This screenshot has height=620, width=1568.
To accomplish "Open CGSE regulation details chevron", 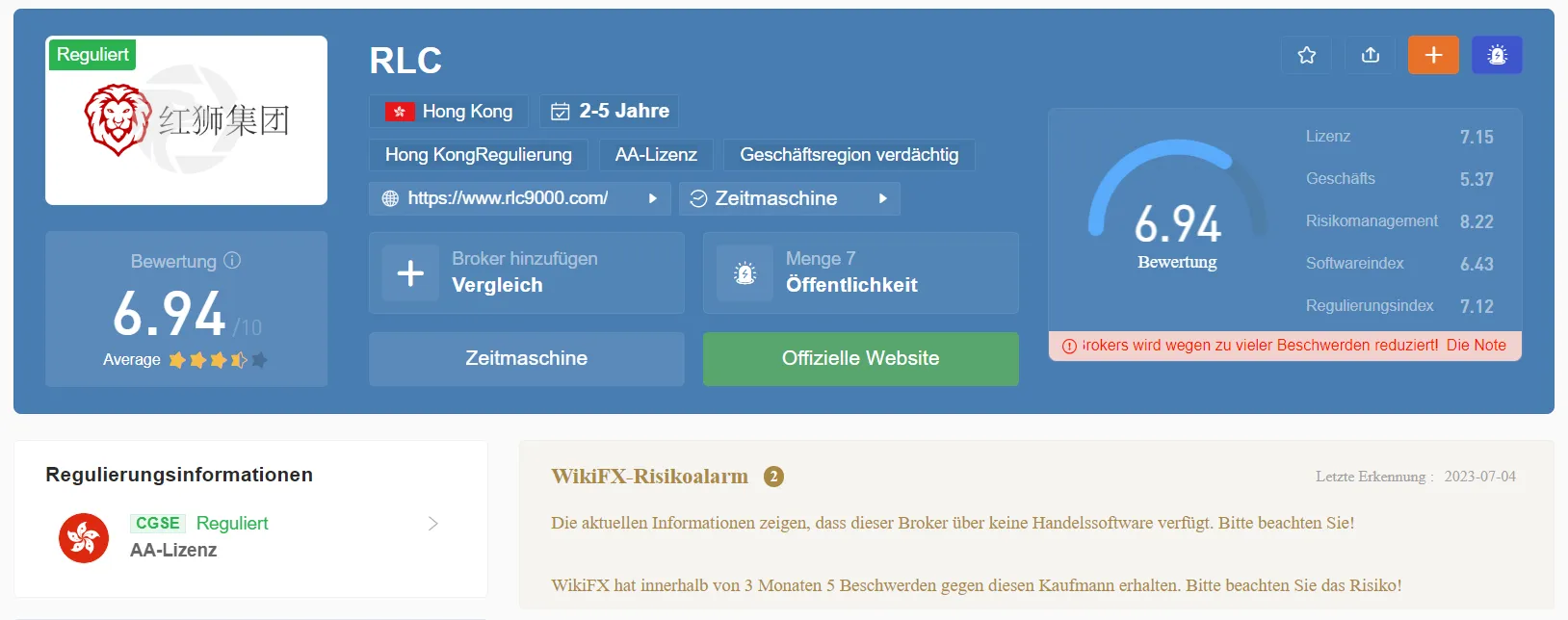I will tap(433, 524).
